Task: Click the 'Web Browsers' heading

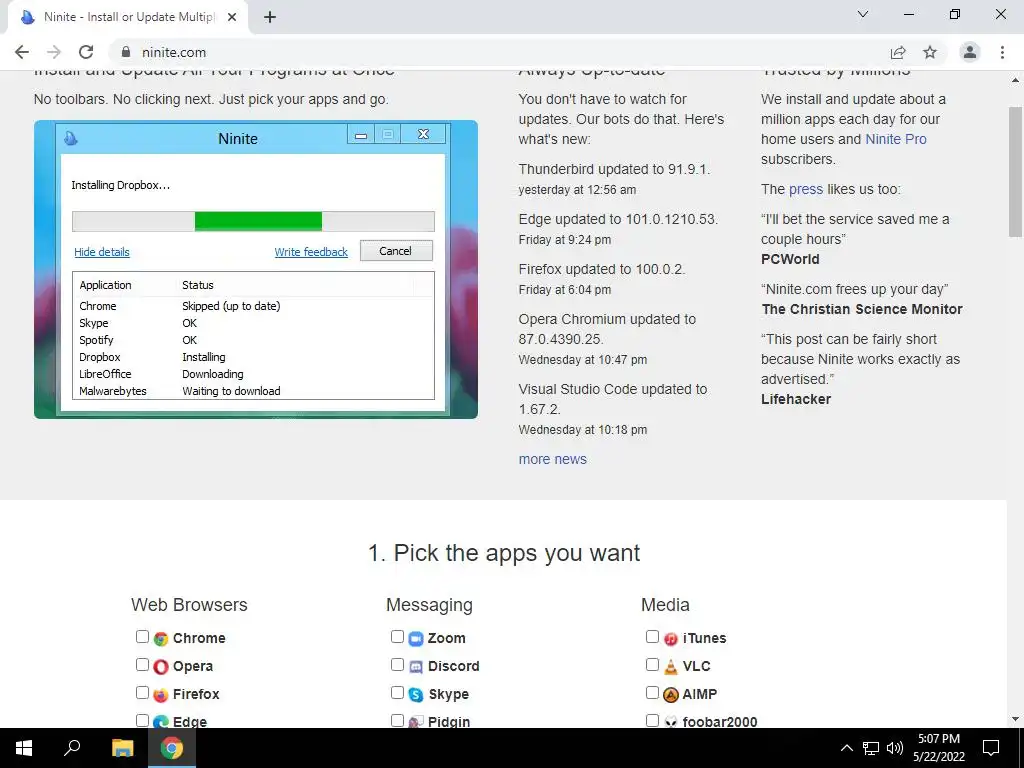Action: [x=189, y=605]
